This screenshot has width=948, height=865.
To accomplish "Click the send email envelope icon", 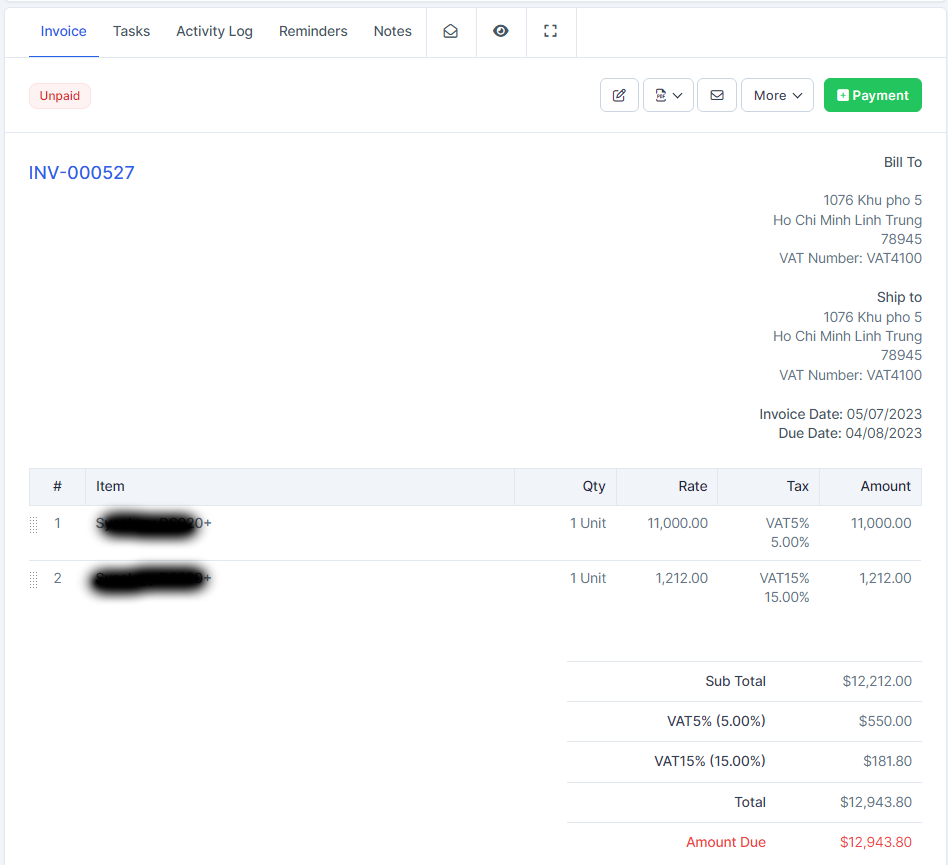I will coord(717,96).
